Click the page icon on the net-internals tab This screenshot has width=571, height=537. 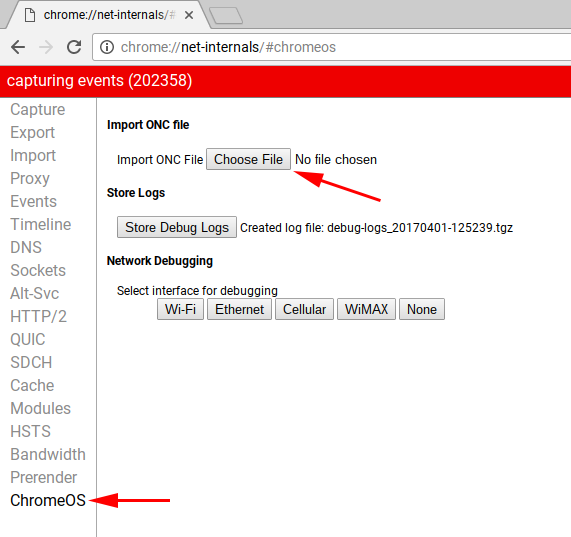click(30, 15)
